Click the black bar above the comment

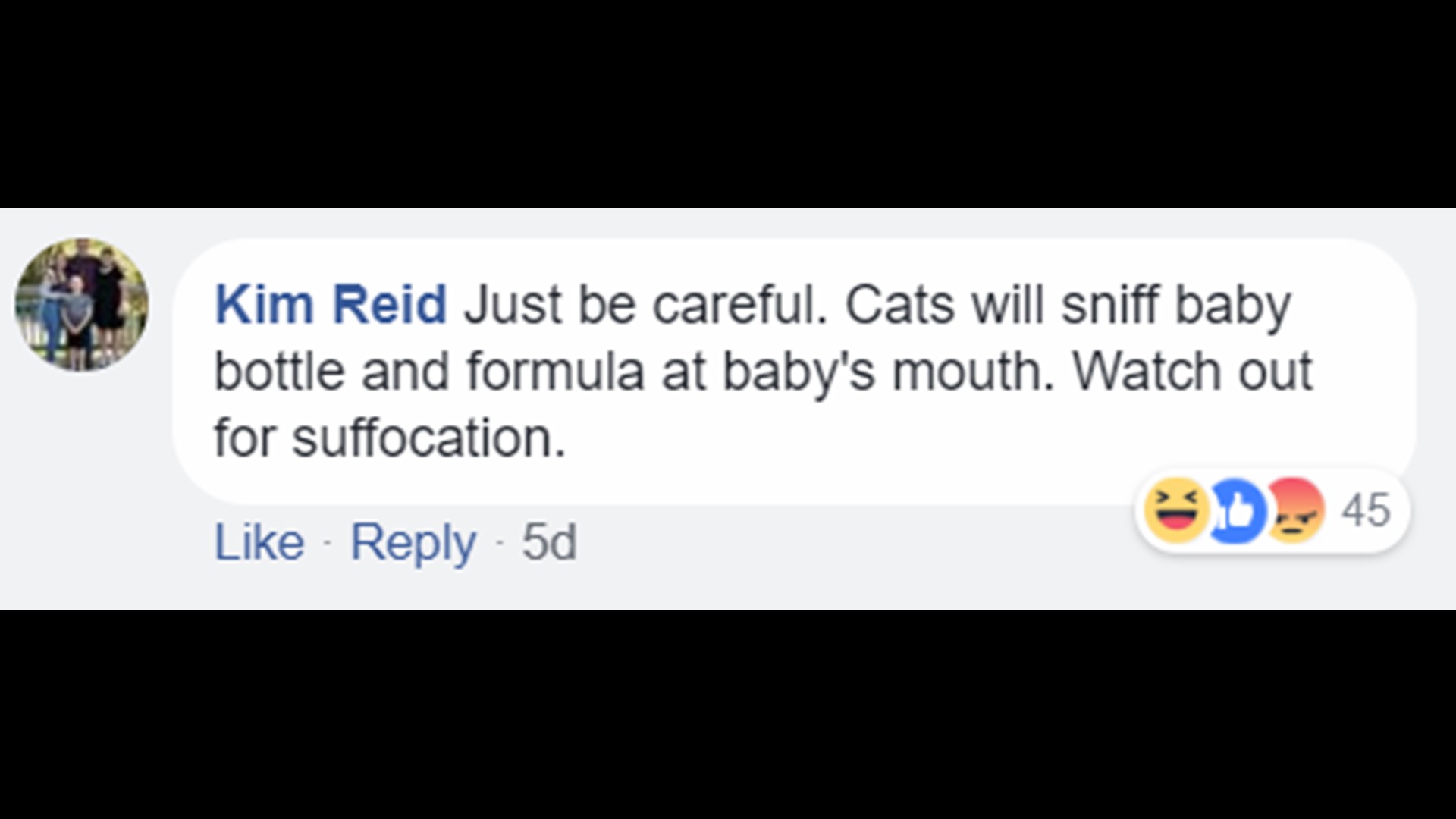point(728,99)
